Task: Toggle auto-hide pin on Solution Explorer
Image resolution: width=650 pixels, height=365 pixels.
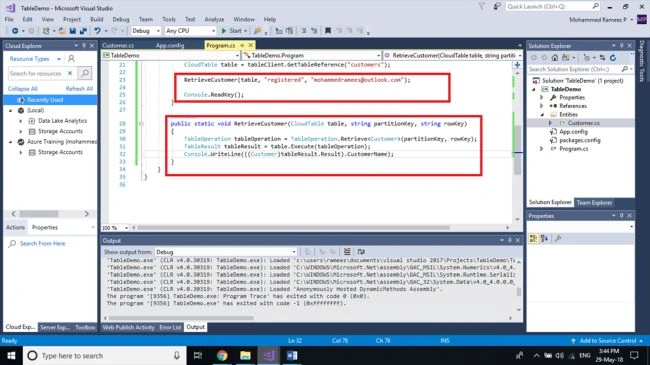Action: pos(621,46)
